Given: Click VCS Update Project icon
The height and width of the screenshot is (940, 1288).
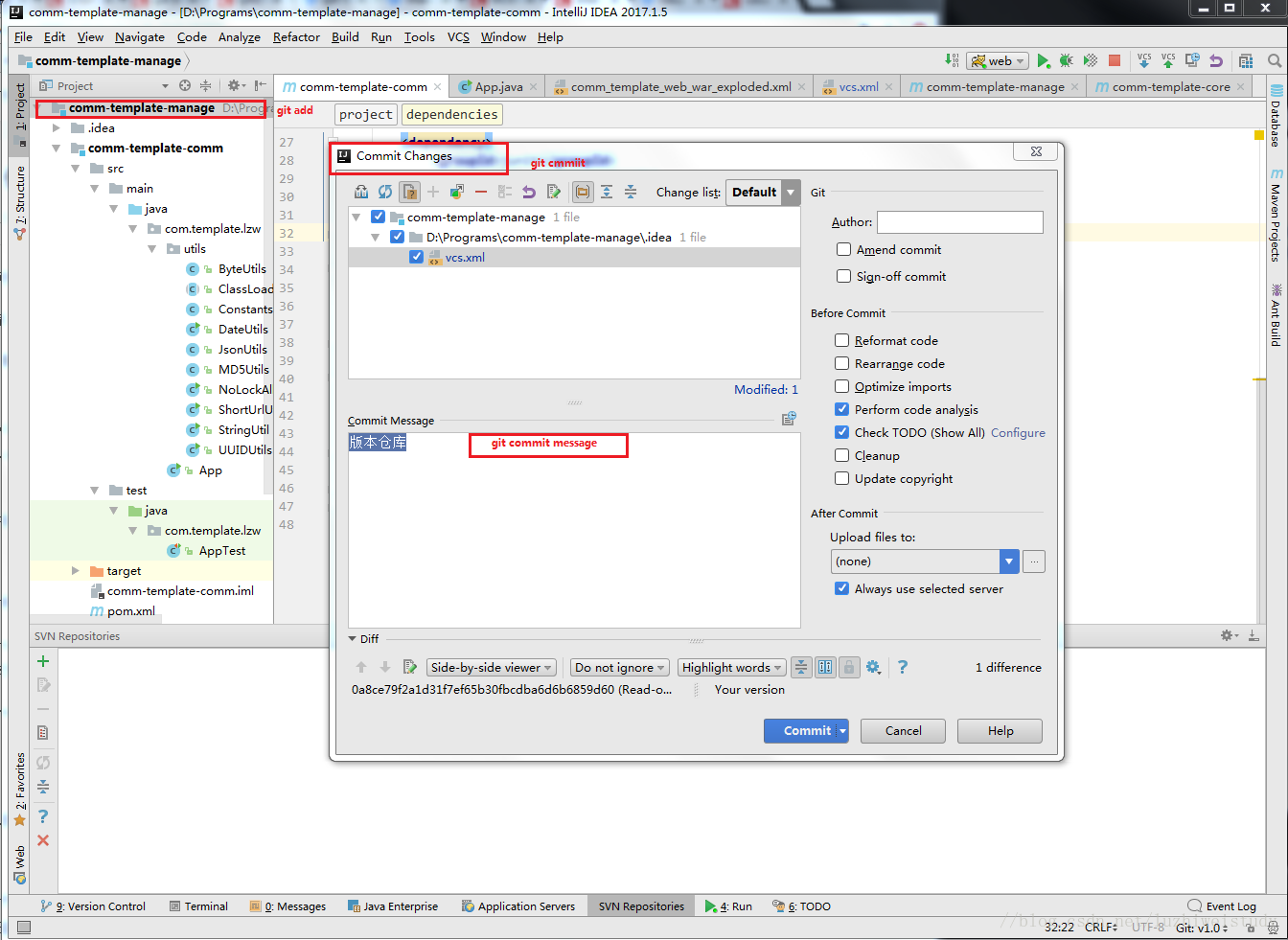Looking at the screenshot, I should [x=1144, y=60].
